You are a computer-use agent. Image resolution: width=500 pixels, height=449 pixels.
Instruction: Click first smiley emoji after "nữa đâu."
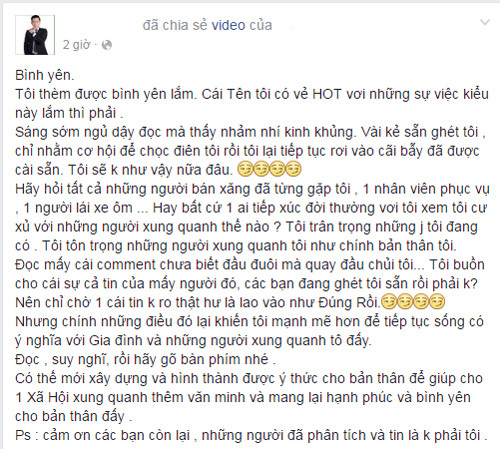[x=245, y=169]
